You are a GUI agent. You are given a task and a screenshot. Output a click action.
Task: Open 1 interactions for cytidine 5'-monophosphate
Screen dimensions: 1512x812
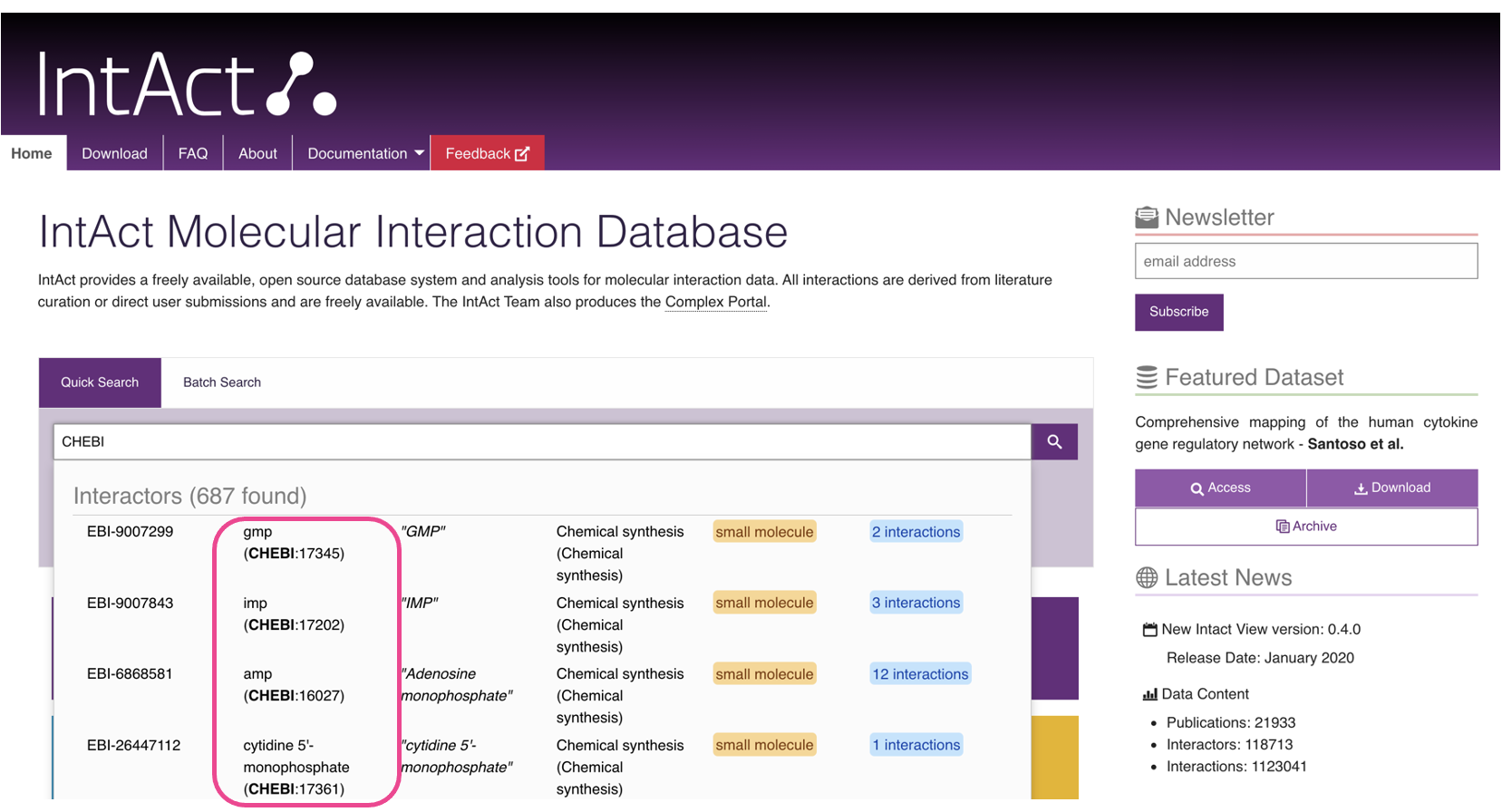(916, 745)
